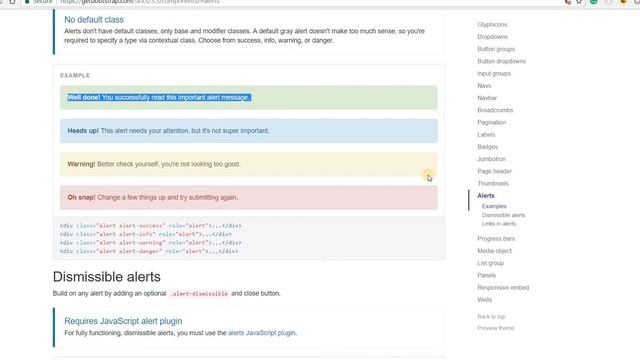Open the Examples sub-link under Alerts

click(x=494, y=207)
